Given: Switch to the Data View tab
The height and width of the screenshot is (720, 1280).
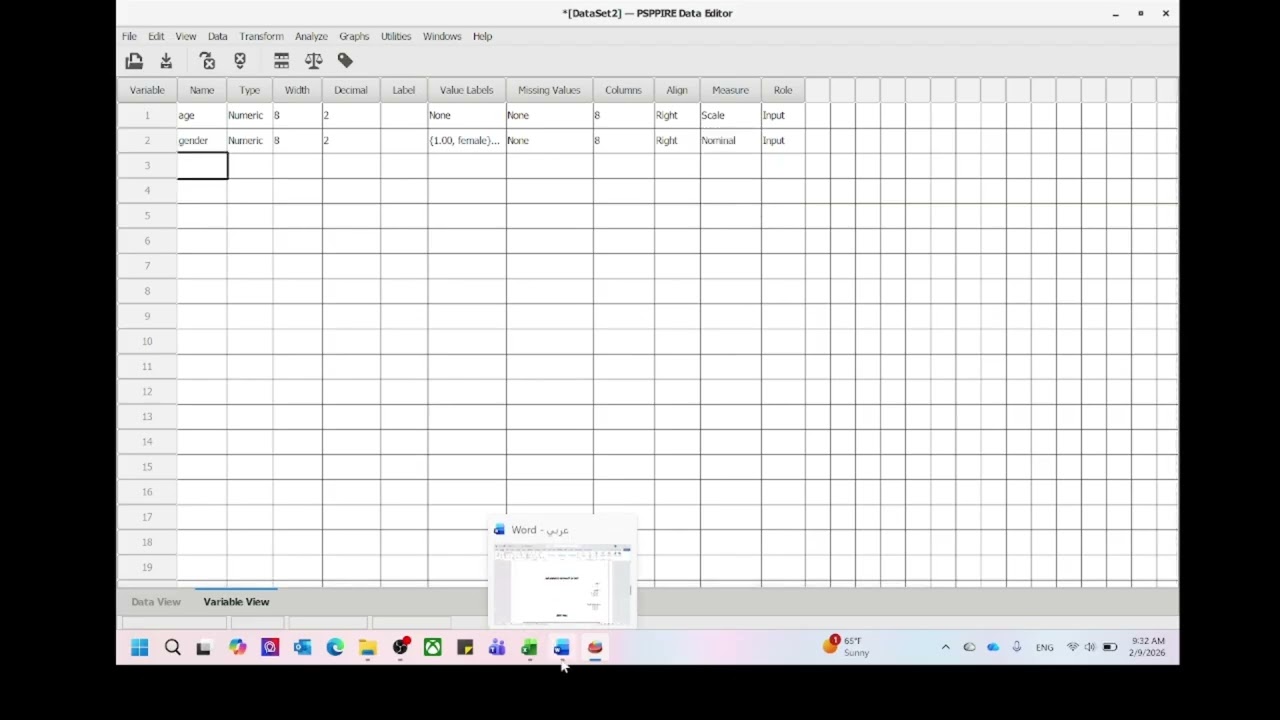Looking at the screenshot, I should (156, 602).
